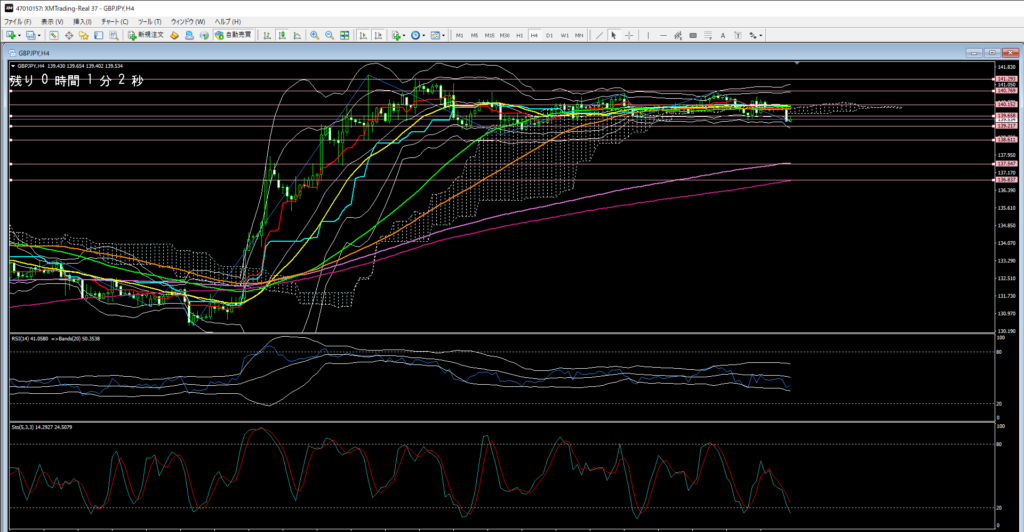Click the chart shift marker triangle

[797, 63]
